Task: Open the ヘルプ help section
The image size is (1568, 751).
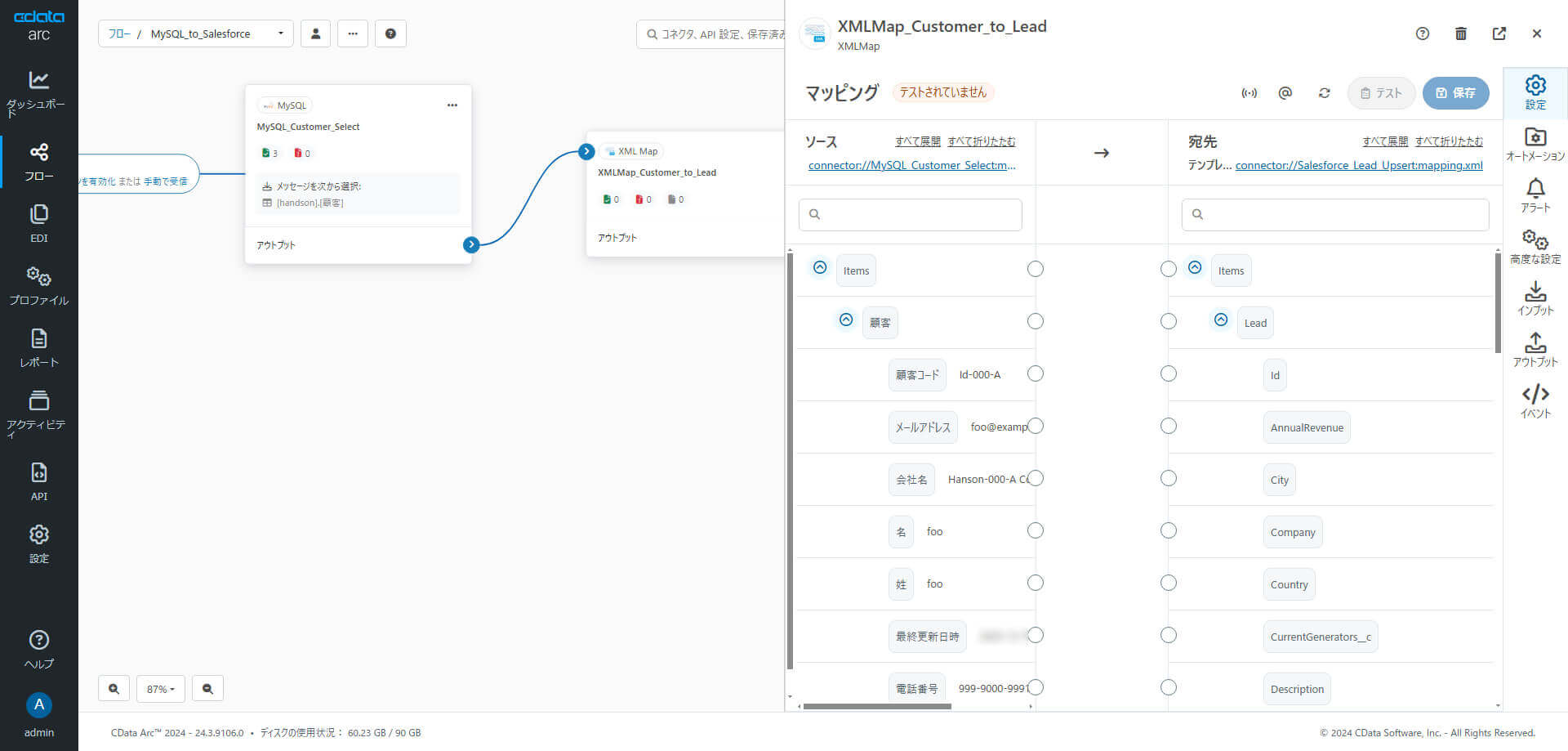Action: [x=38, y=650]
